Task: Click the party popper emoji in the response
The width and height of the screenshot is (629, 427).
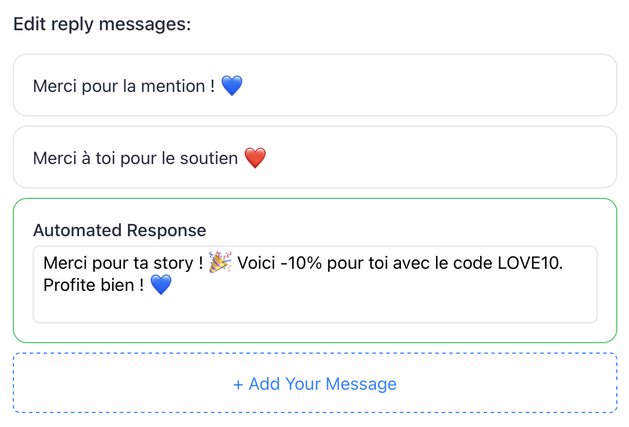Action: (220, 263)
